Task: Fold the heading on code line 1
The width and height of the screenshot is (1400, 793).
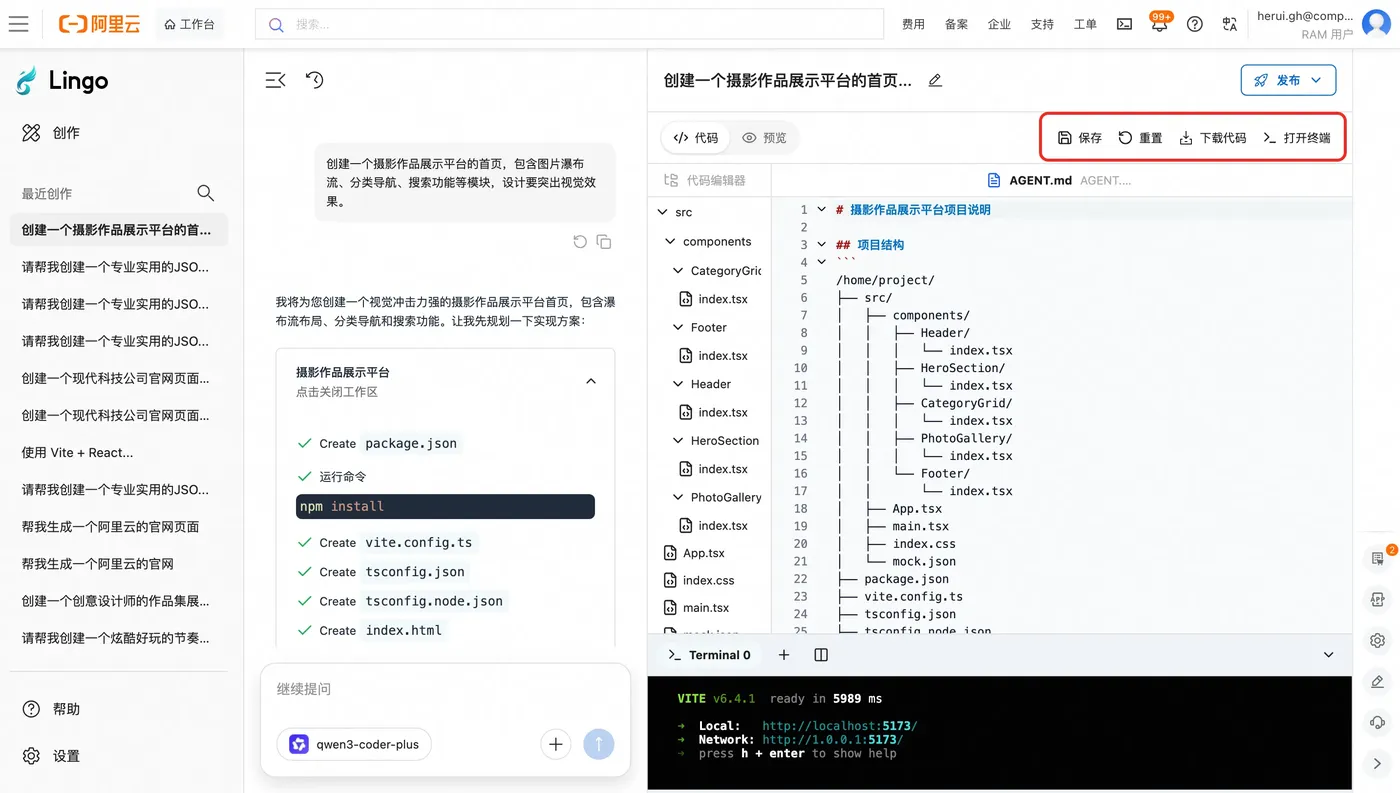Action: 821,210
